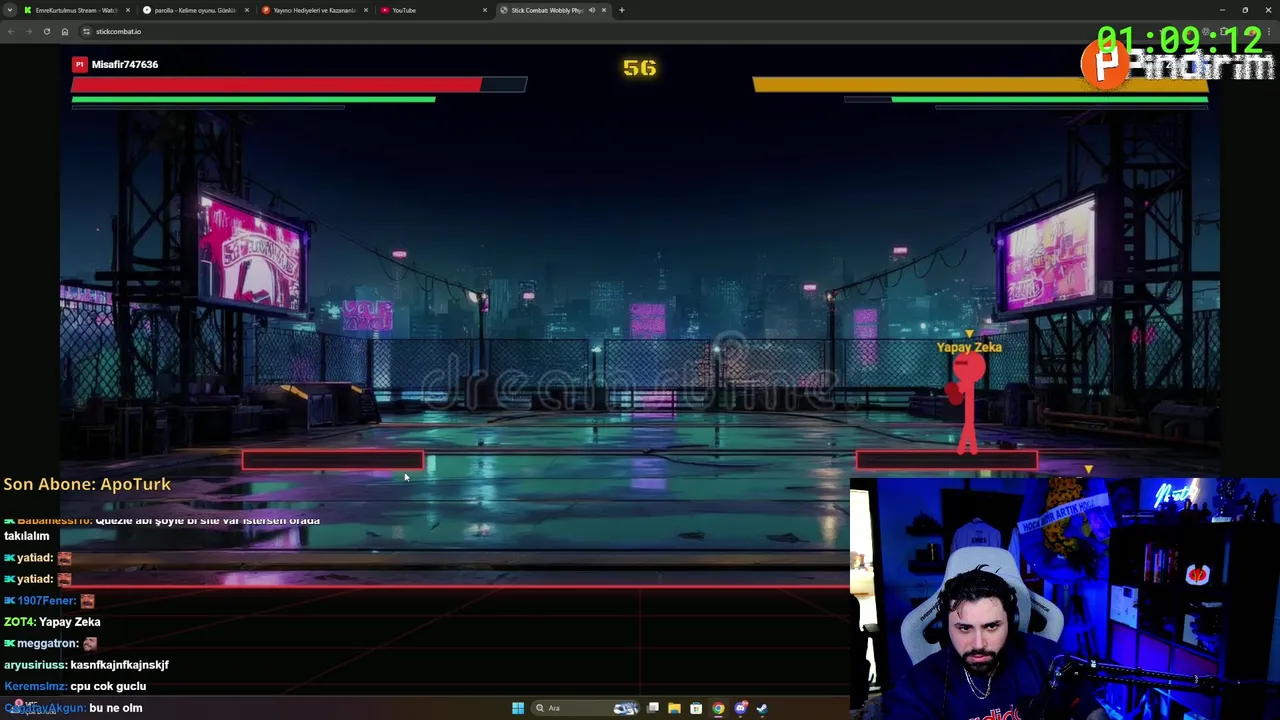Click the stream timer 01:09:12
The height and width of the screenshot is (720, 1280).
tap(1180, 41)
